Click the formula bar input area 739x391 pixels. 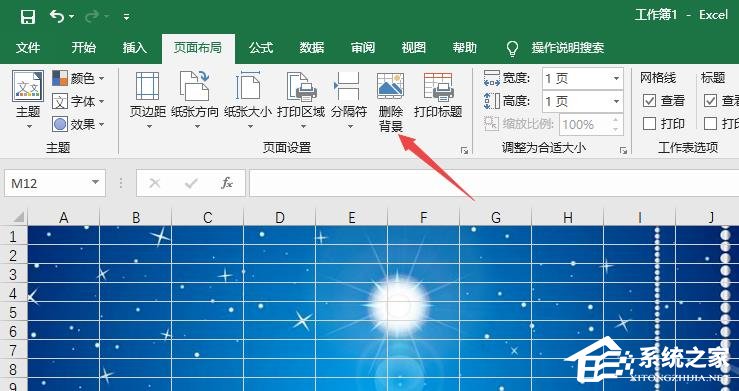(494, 183)
